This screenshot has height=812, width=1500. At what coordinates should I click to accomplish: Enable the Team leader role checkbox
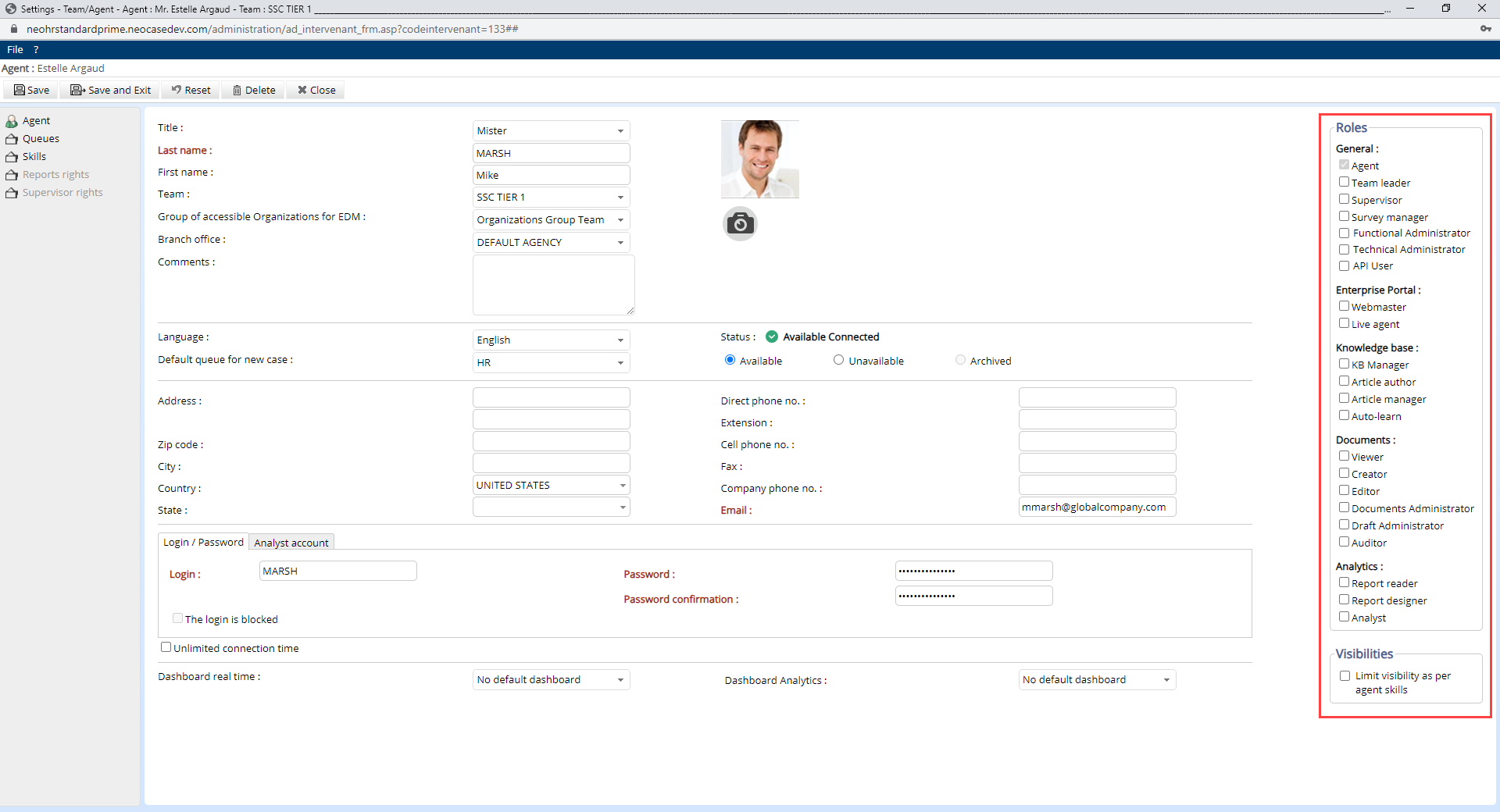(1344, 181)
